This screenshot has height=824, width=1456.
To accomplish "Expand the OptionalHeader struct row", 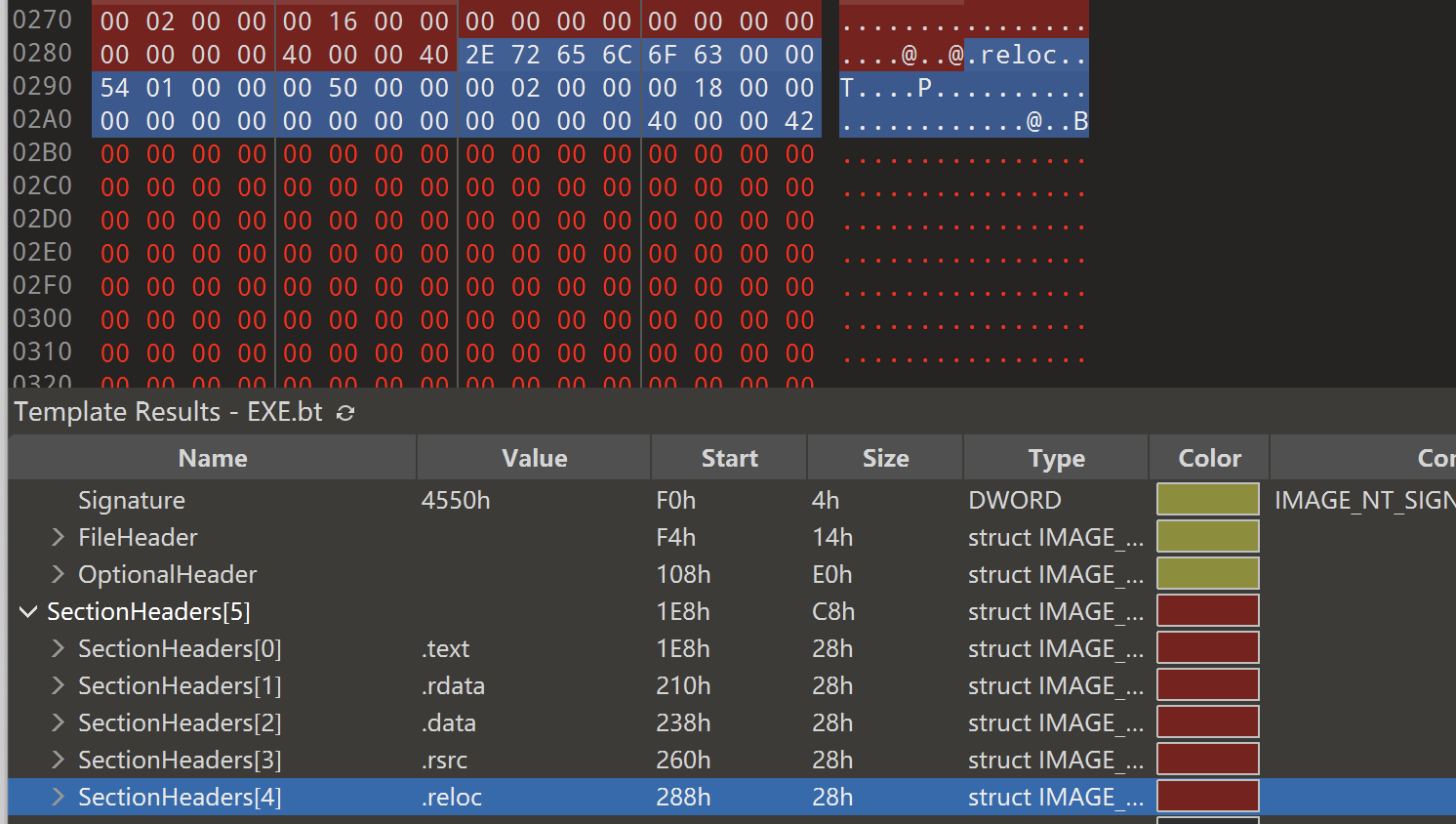I will coord(58,574).
